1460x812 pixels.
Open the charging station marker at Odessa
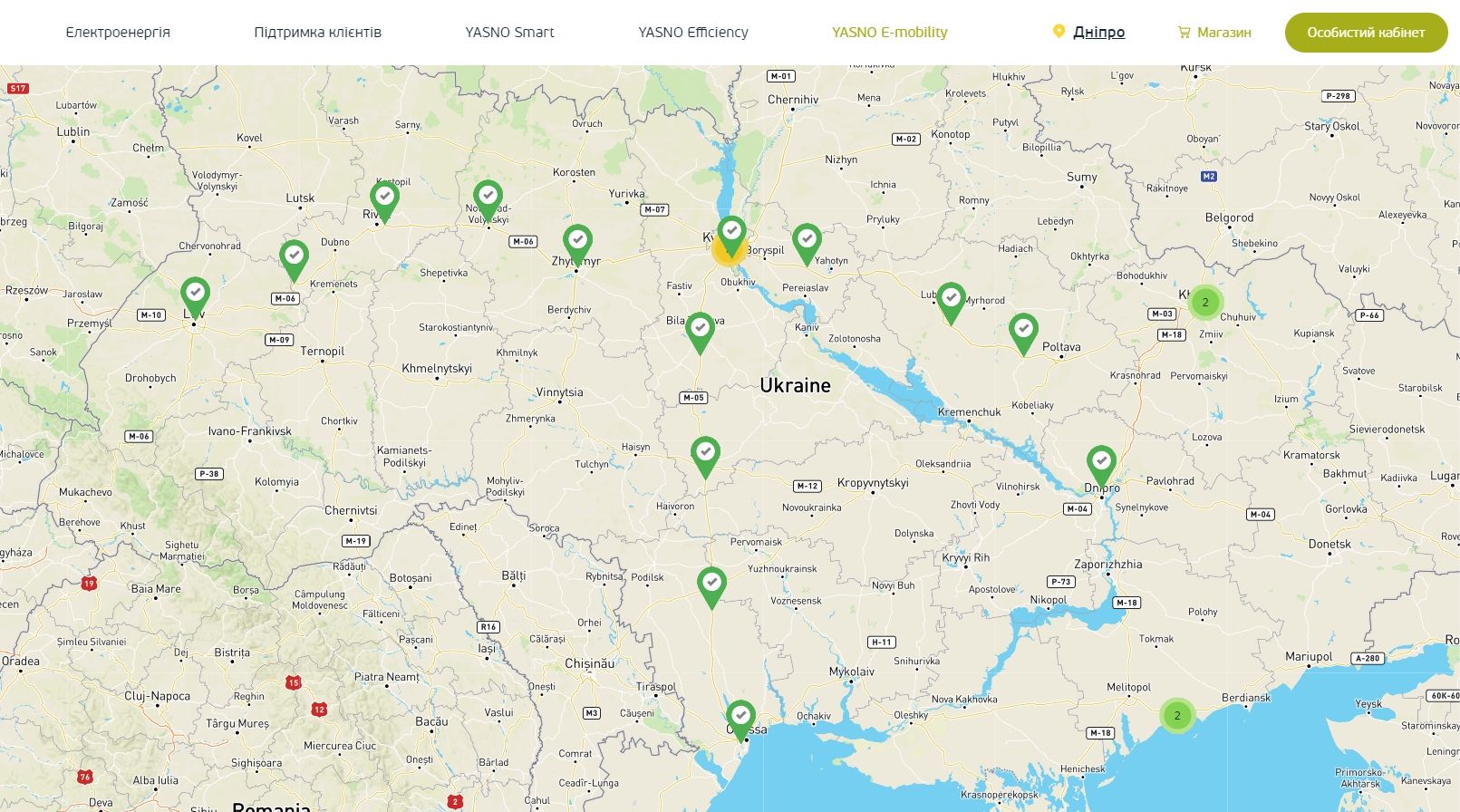(740, 718)
